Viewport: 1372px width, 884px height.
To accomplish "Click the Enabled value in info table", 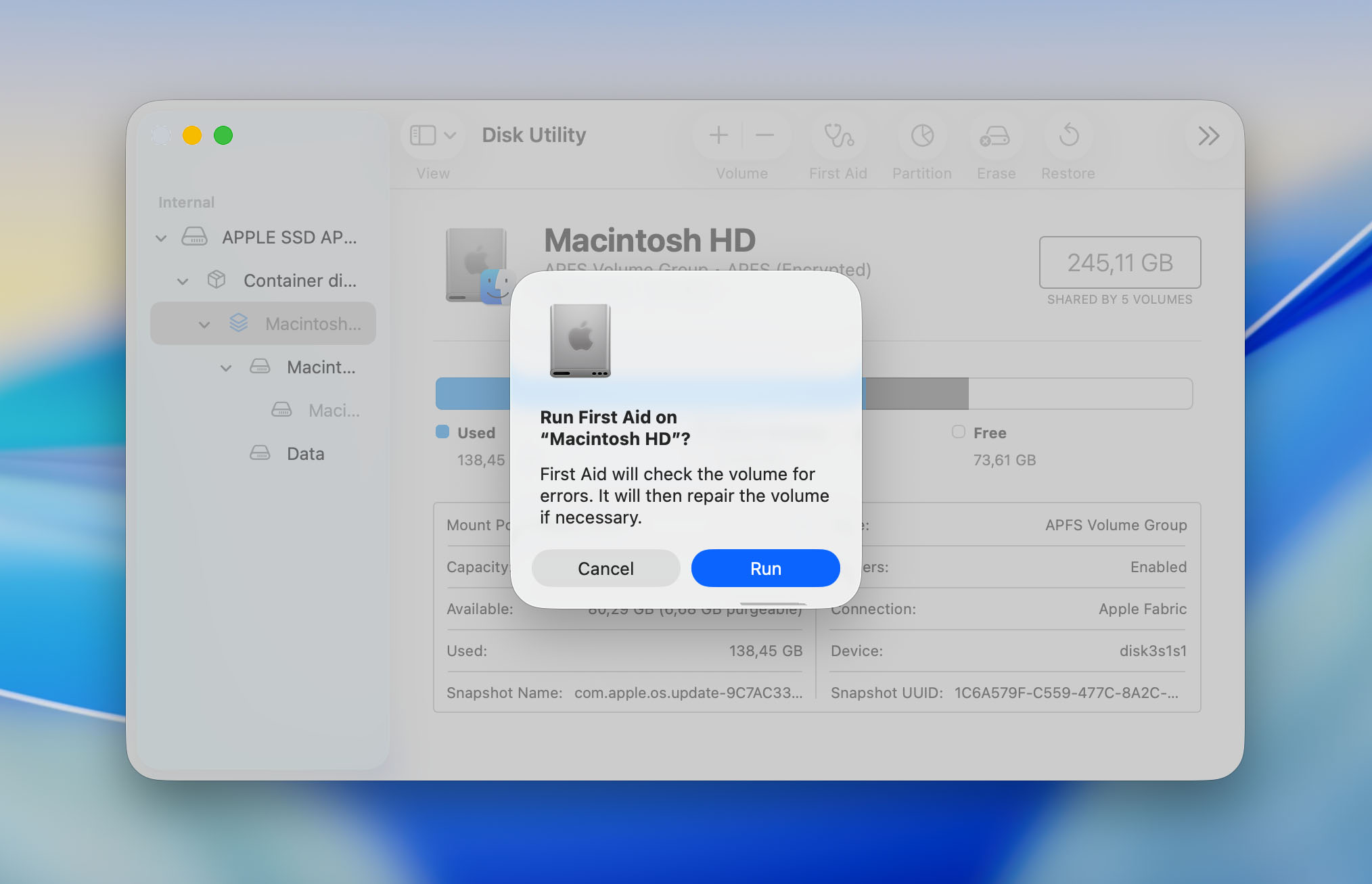I will (1159, 567).
